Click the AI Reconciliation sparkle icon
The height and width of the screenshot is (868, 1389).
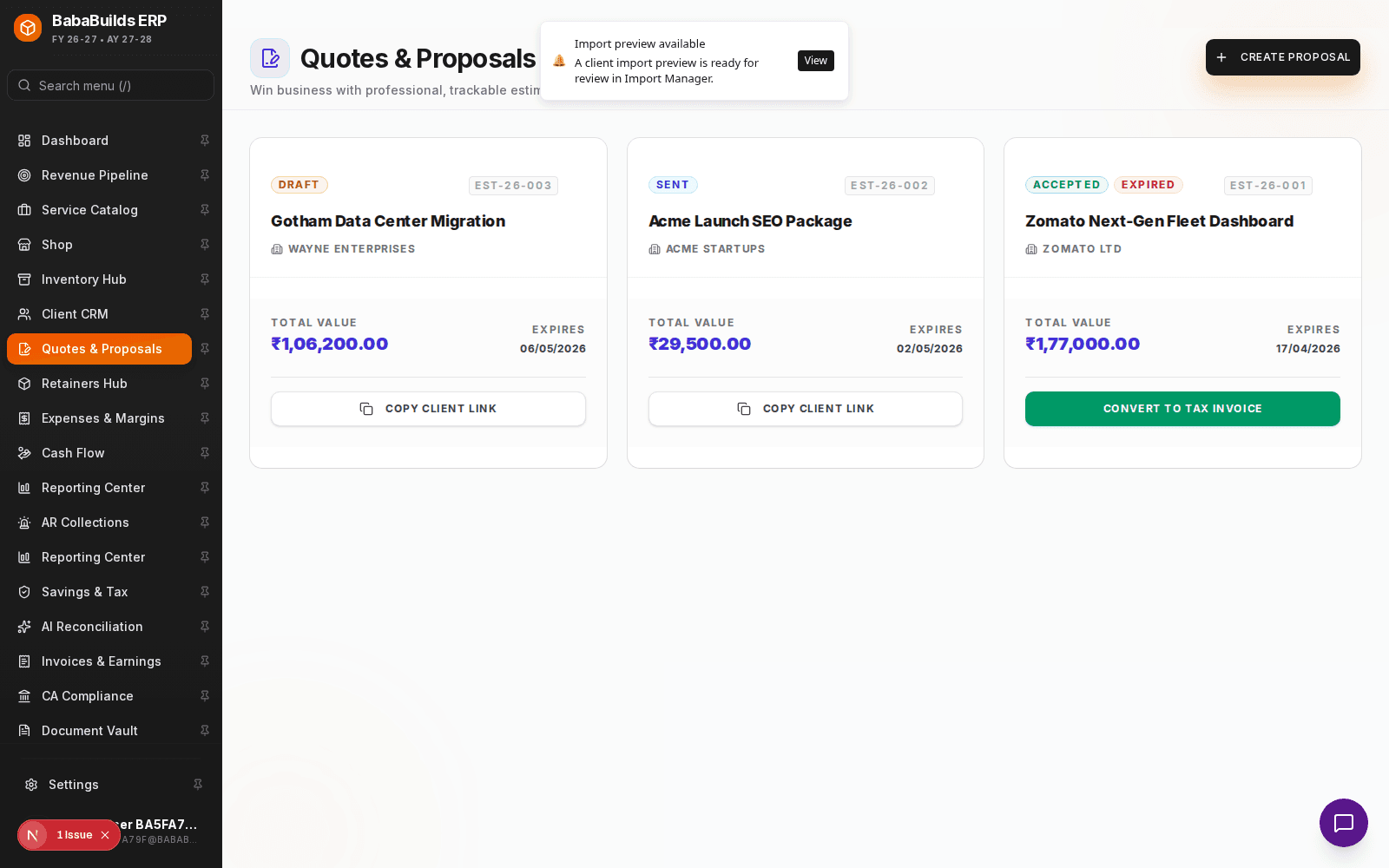pos(24,627)
